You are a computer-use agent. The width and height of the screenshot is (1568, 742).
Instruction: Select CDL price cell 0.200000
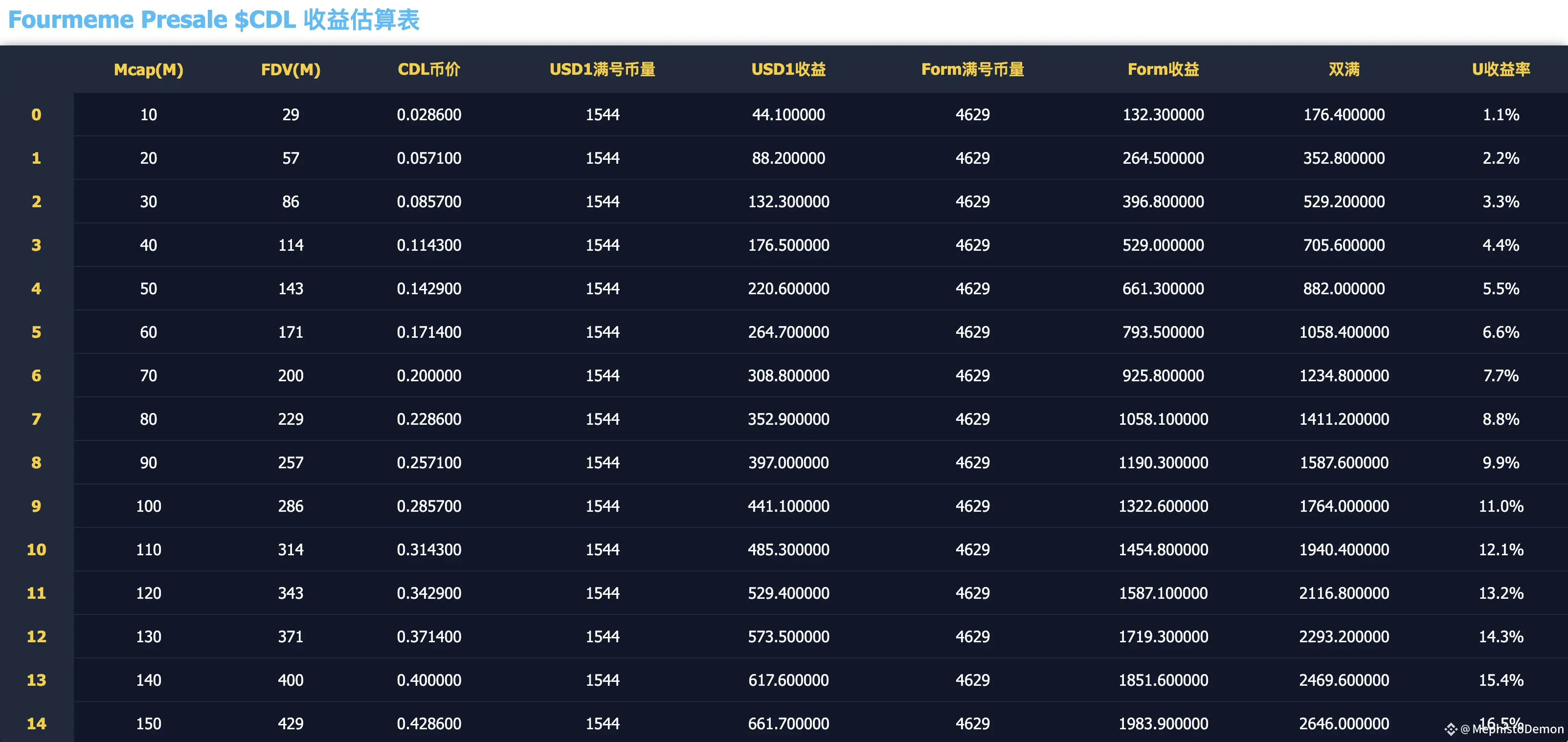(429, 375)
